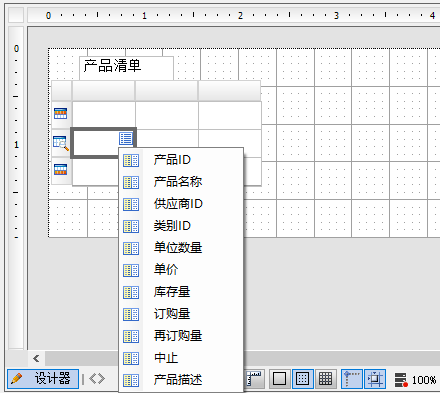
Task: Click the vertical ruler at mark 1
Action: point(16,145)
